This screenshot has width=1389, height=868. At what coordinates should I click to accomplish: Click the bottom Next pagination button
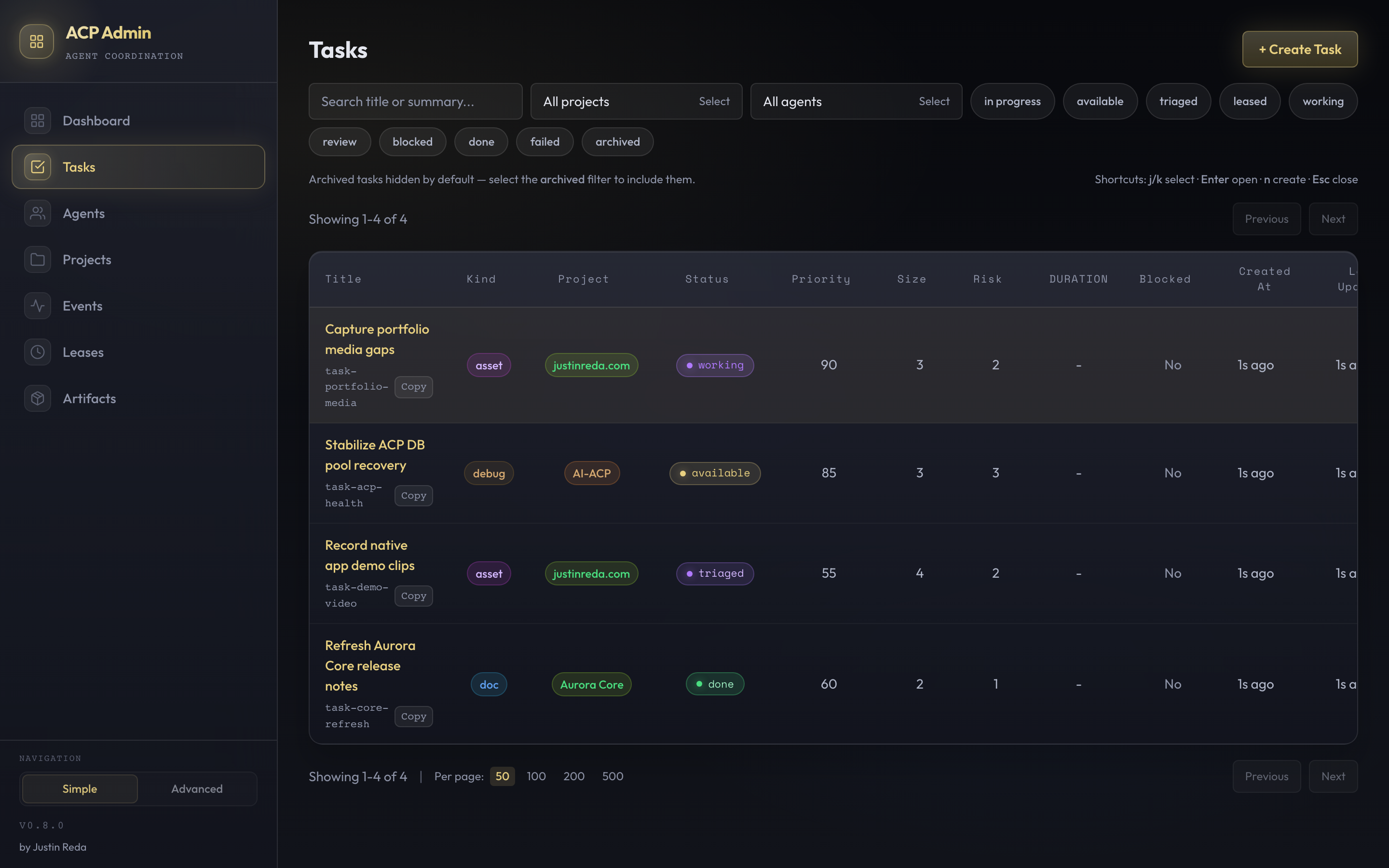pos(1333,776)
